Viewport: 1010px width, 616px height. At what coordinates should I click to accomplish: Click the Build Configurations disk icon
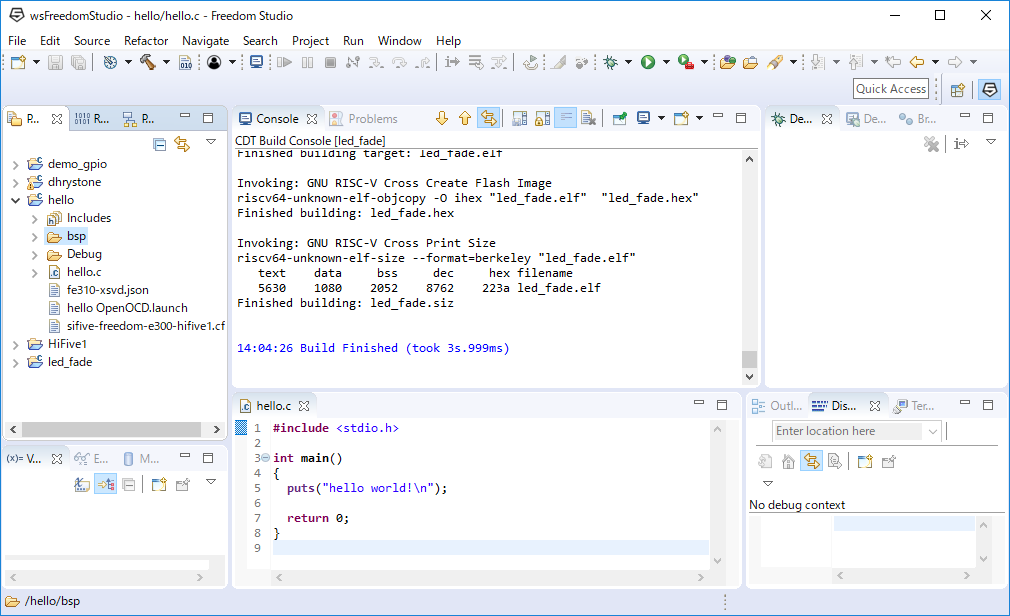point(110,63)
